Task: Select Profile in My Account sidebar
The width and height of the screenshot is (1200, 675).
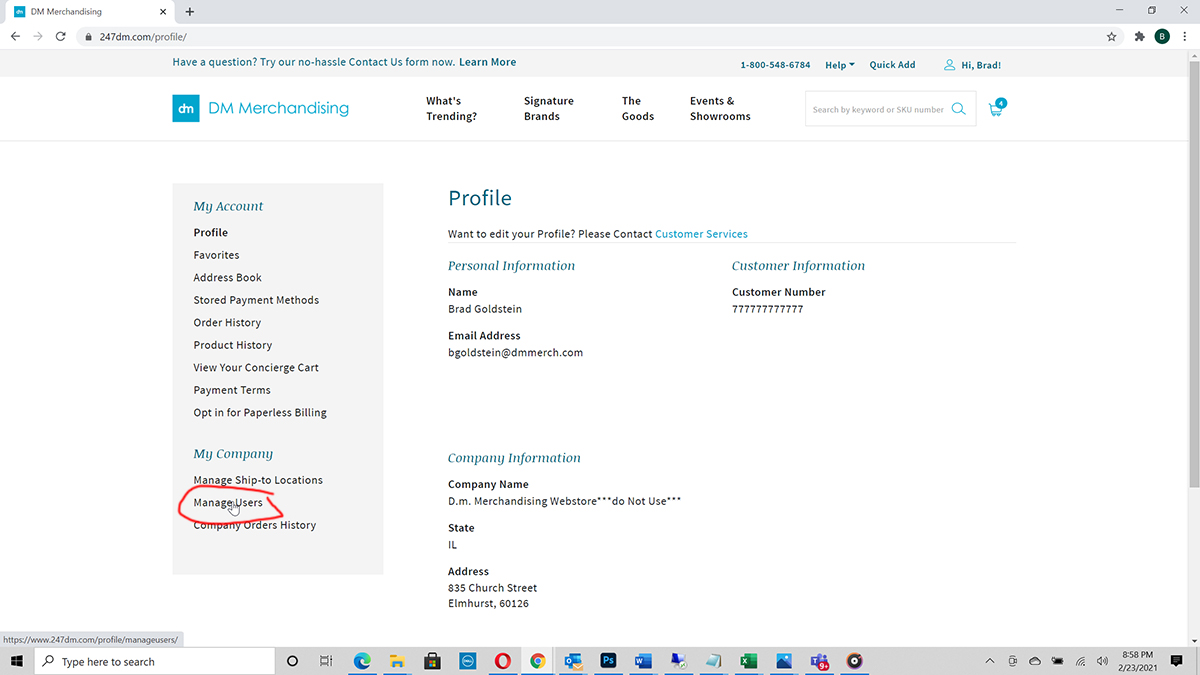Action: point(211,232)
